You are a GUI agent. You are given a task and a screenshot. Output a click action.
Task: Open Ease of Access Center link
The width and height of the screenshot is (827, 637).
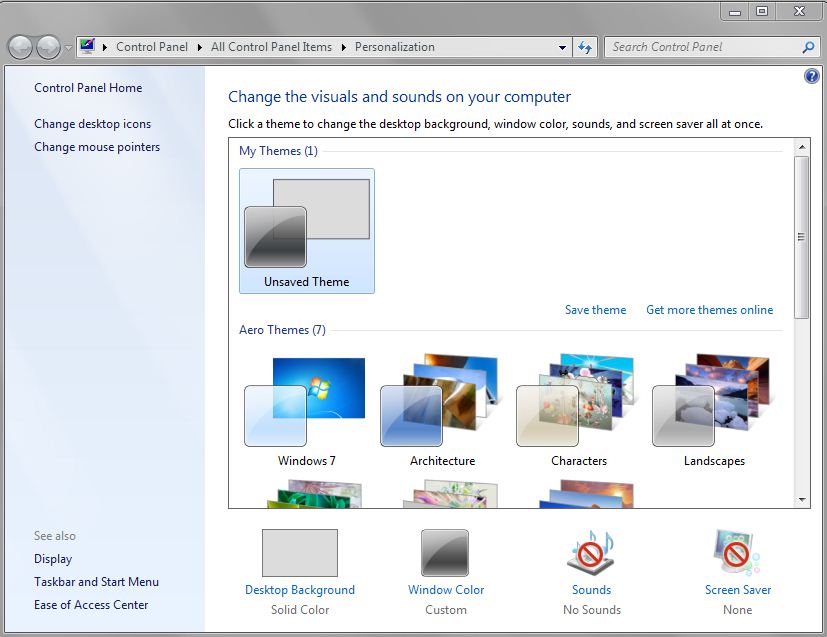point(91,605)
